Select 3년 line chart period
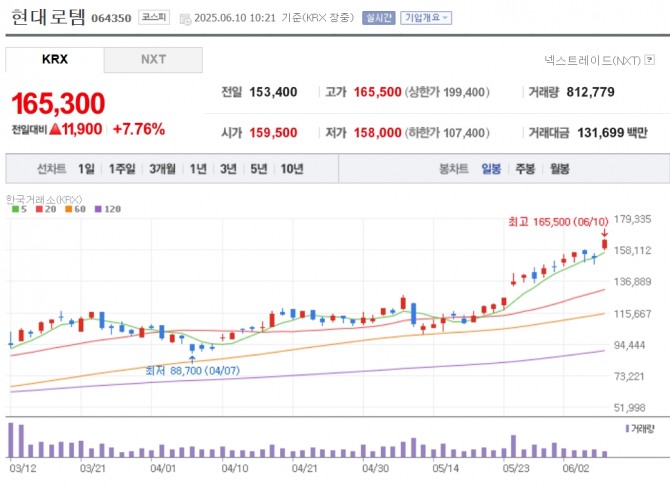This screenshot has height=492, width=670. coord(229,169)
